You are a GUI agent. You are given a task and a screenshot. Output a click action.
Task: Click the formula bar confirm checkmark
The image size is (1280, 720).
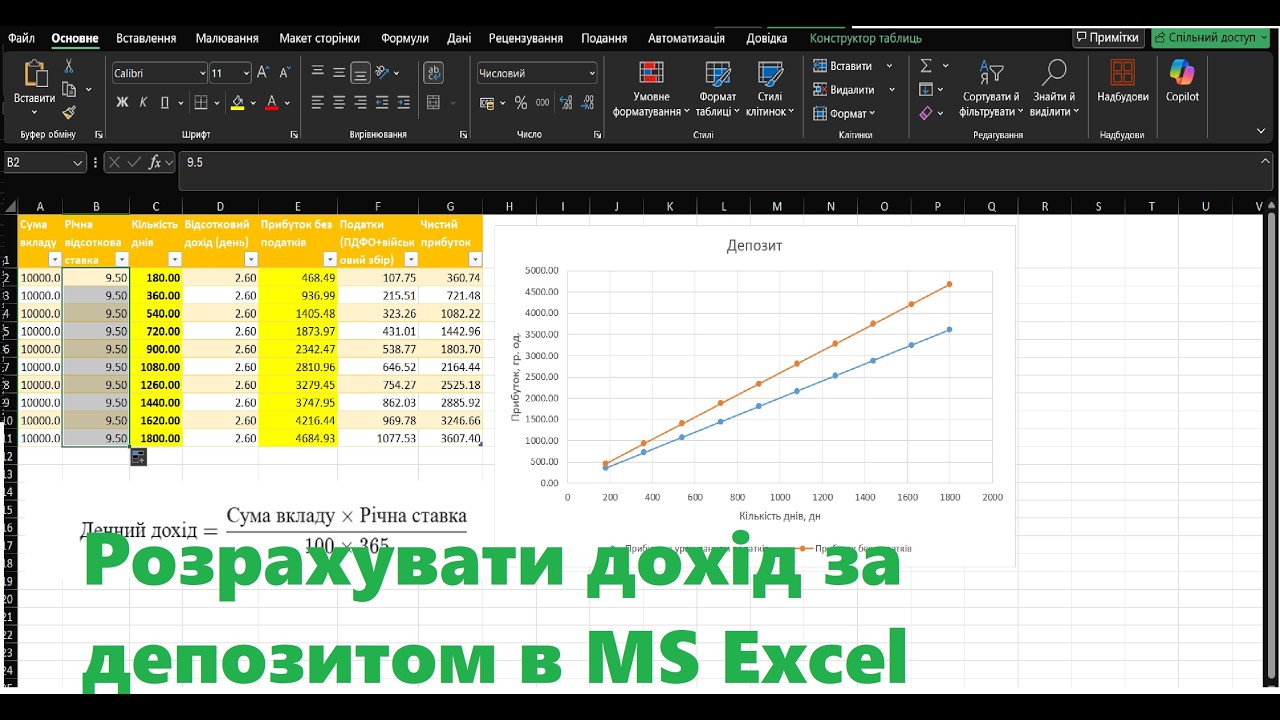point(135,162)
